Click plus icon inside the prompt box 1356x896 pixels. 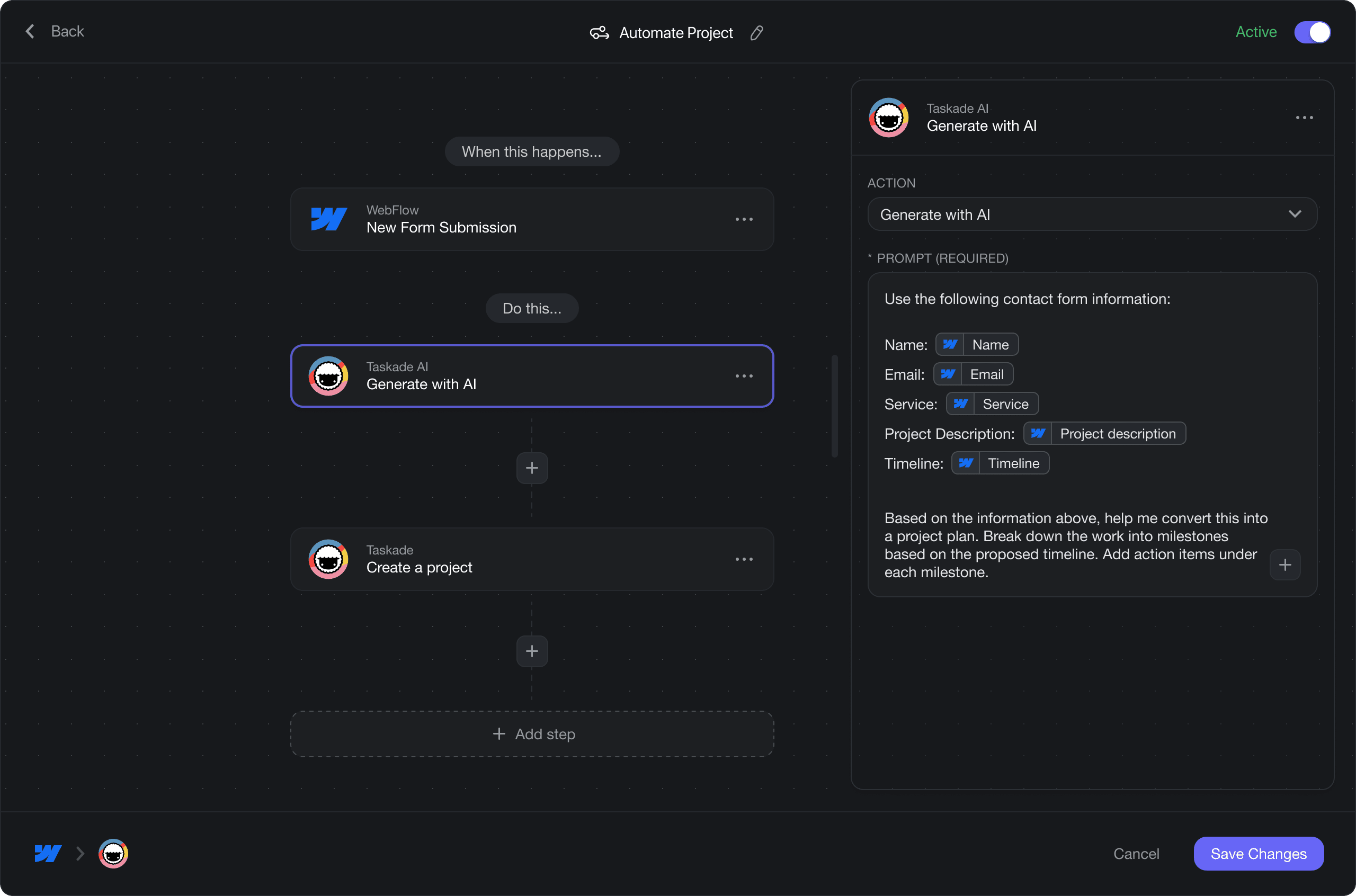[1284, 565]
